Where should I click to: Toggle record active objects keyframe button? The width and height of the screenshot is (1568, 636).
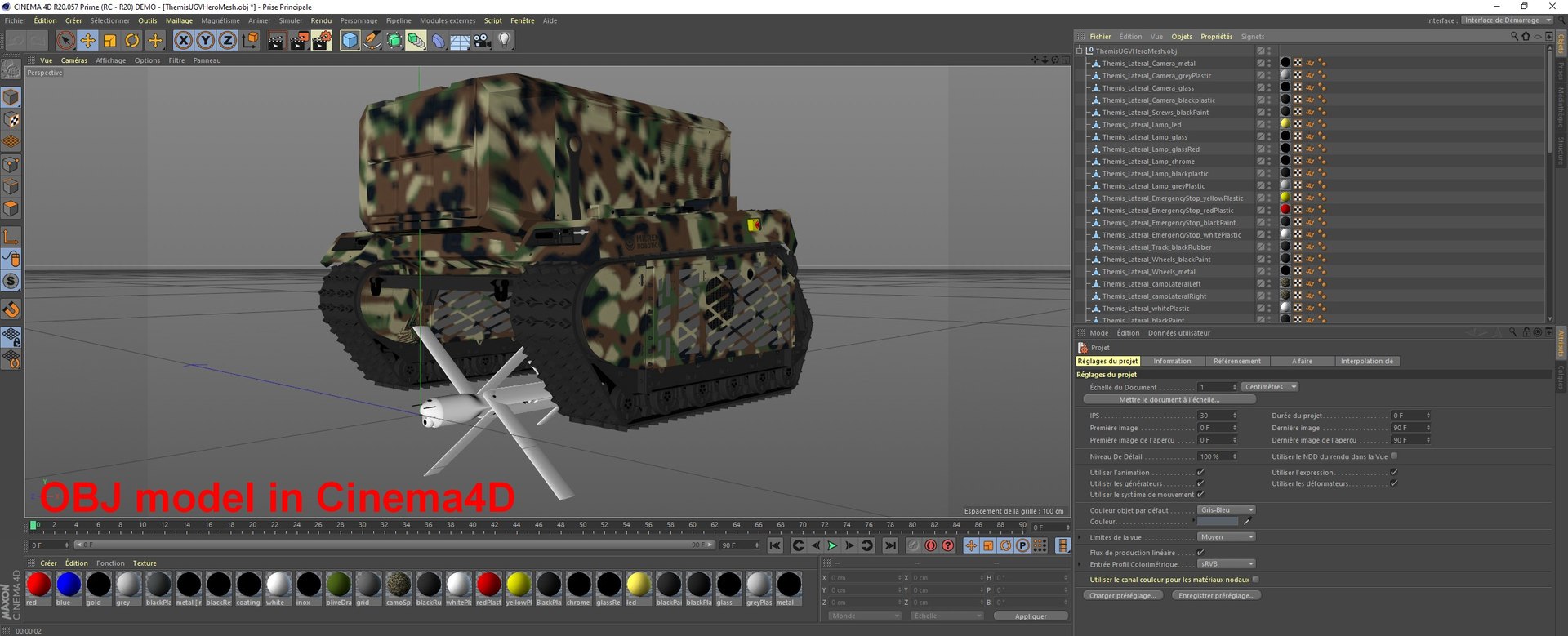pyautogui.click(x=913, y=545)
